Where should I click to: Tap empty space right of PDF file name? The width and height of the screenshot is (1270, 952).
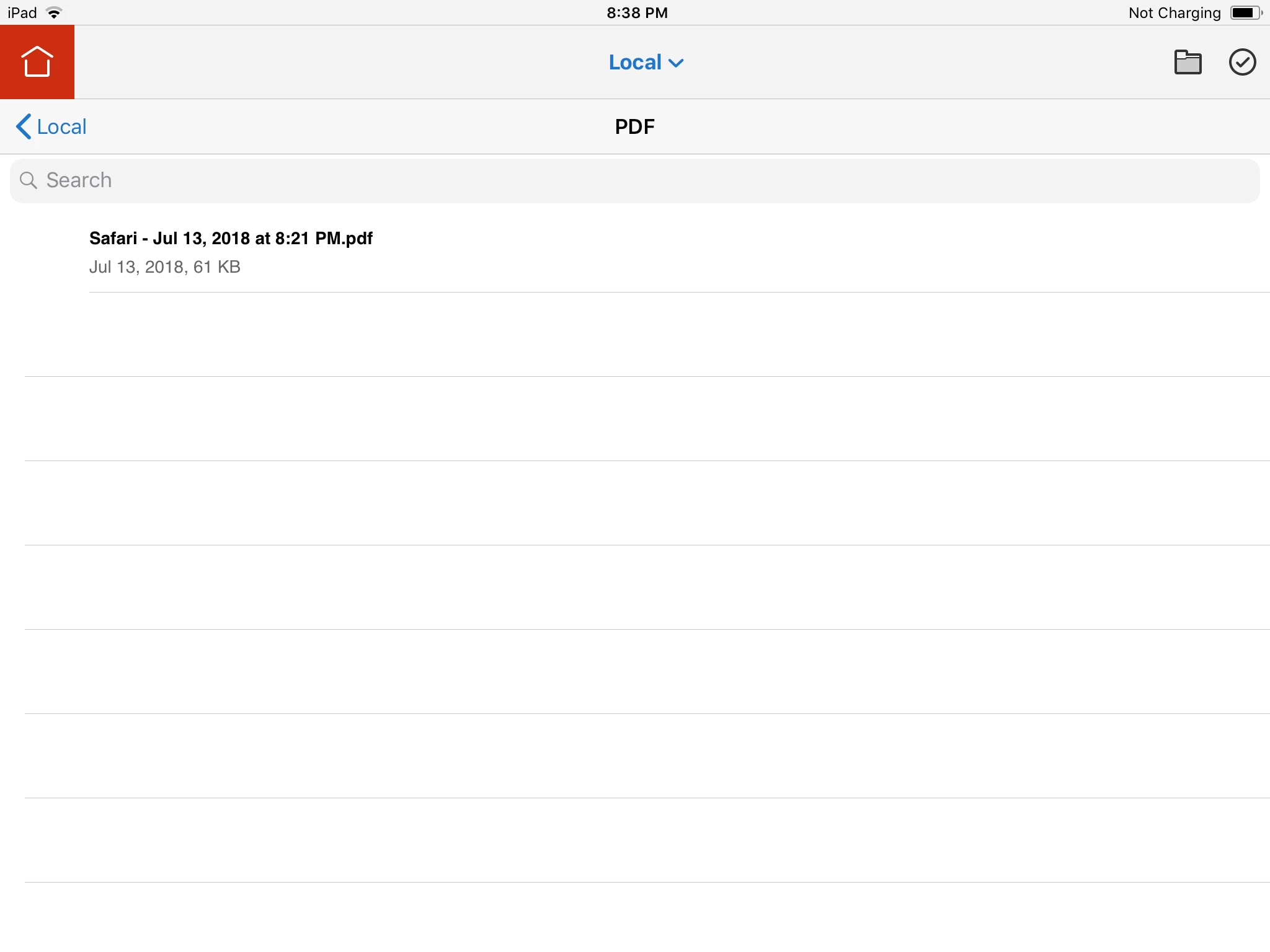coord(806,248)
